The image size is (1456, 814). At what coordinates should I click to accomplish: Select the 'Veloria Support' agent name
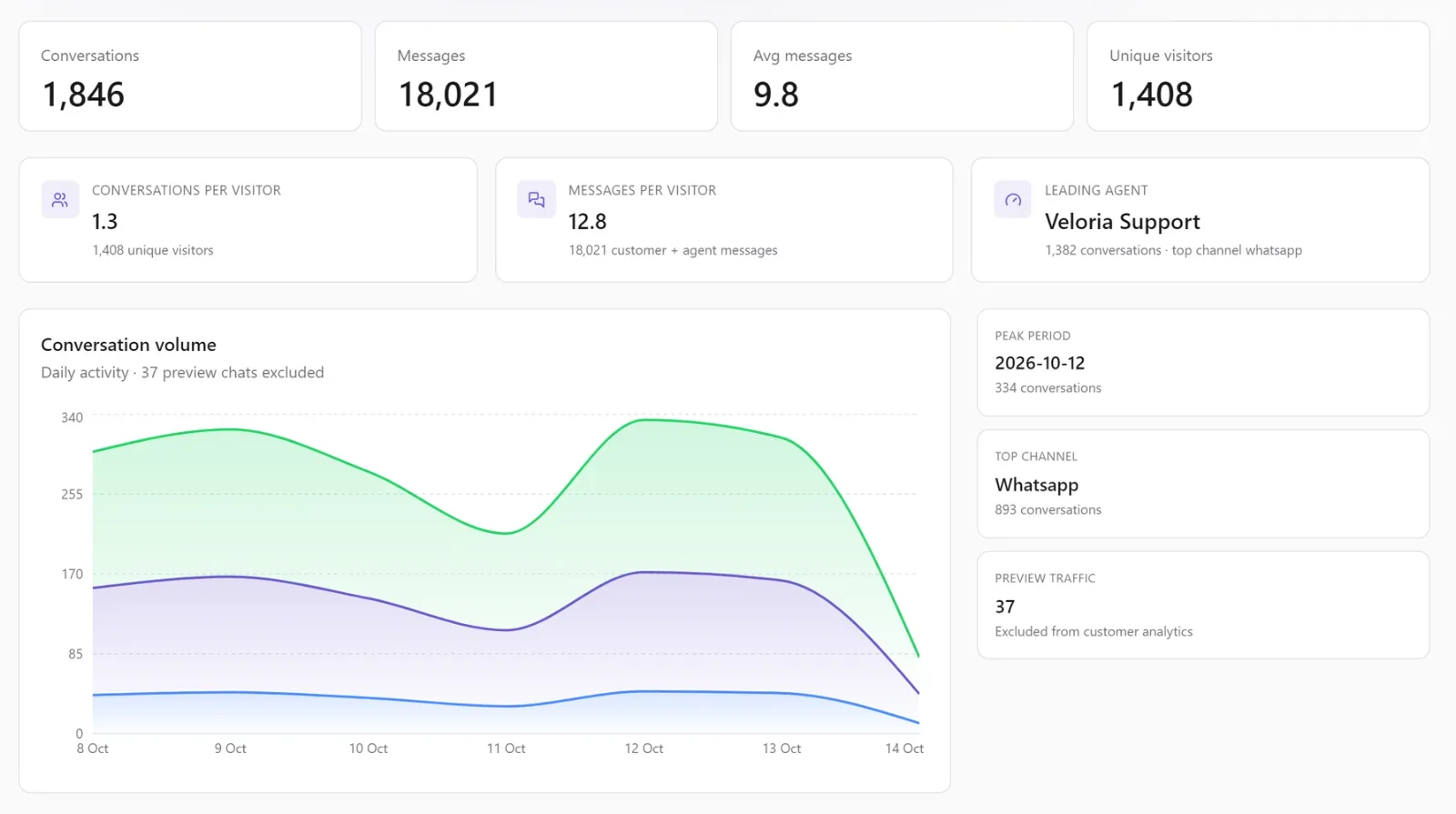pos(1123,222)
